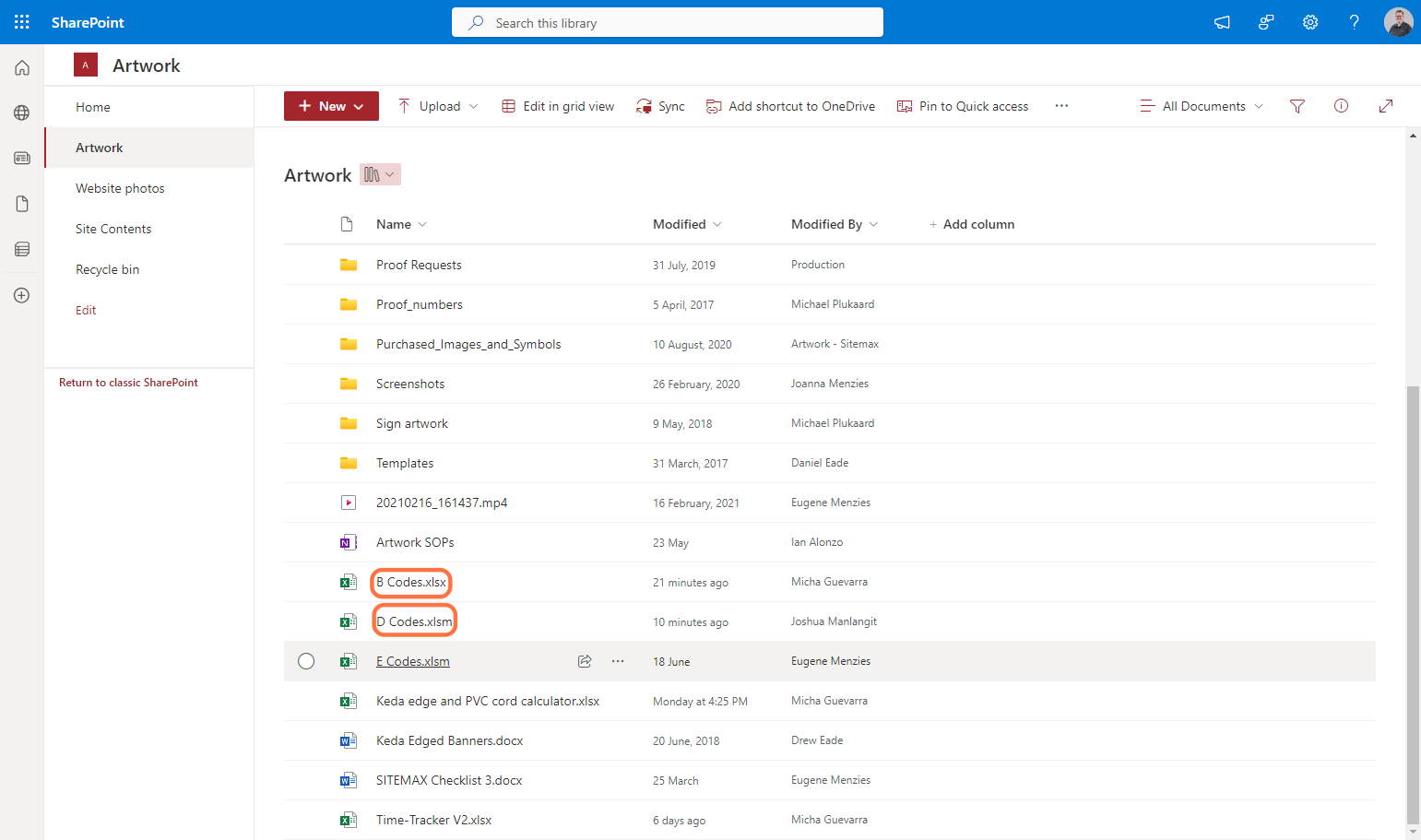Screen dimensions: 1421x840
Task: Open the Modified By column header menu
Action: (835, 224)
